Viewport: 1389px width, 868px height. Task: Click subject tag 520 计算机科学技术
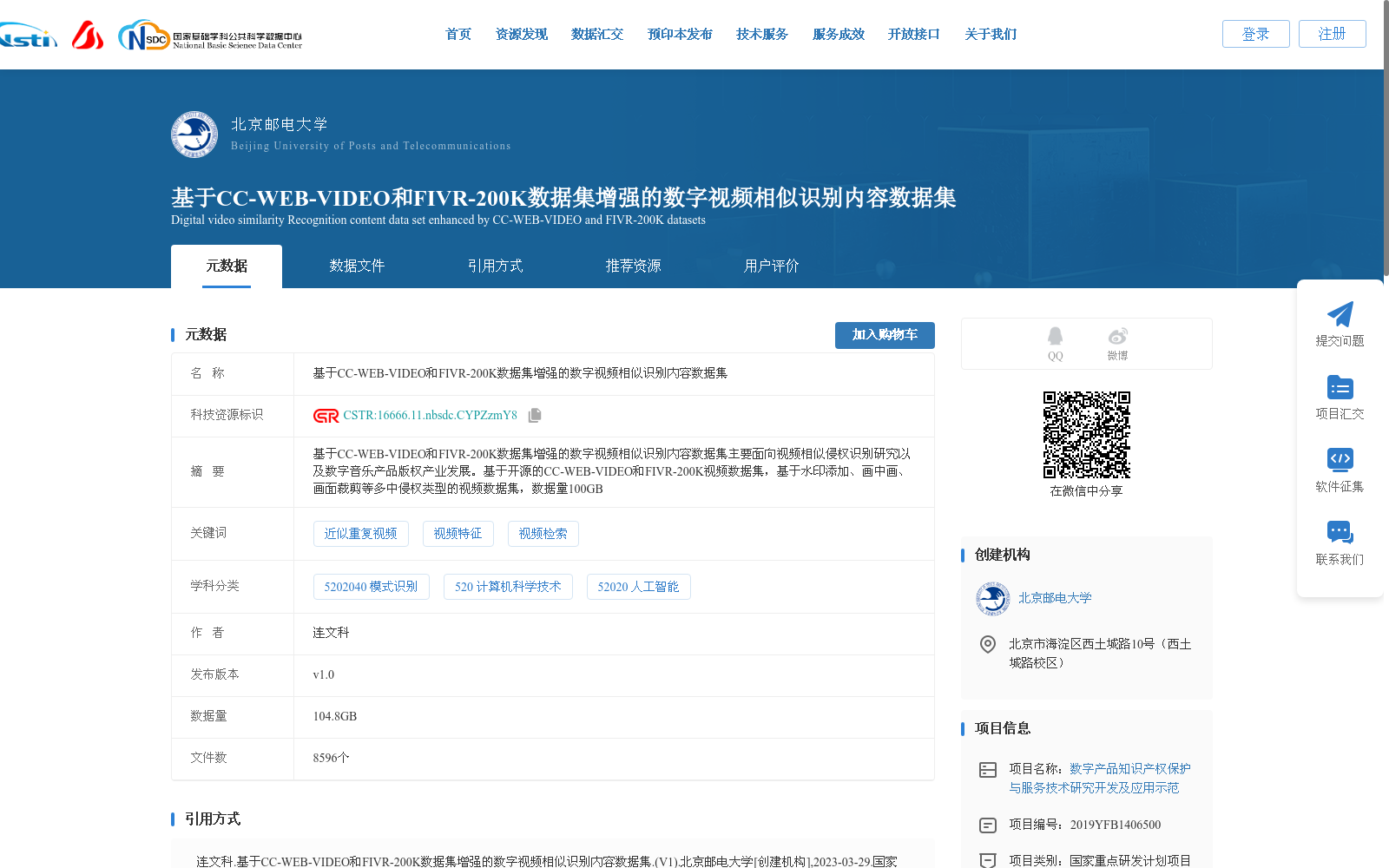click(508, 587)
